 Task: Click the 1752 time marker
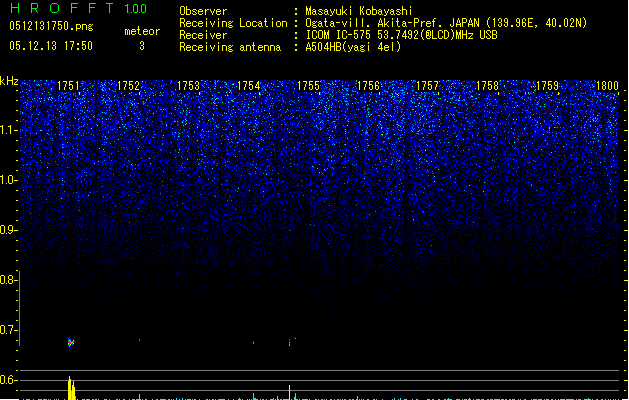pos(128,86)
